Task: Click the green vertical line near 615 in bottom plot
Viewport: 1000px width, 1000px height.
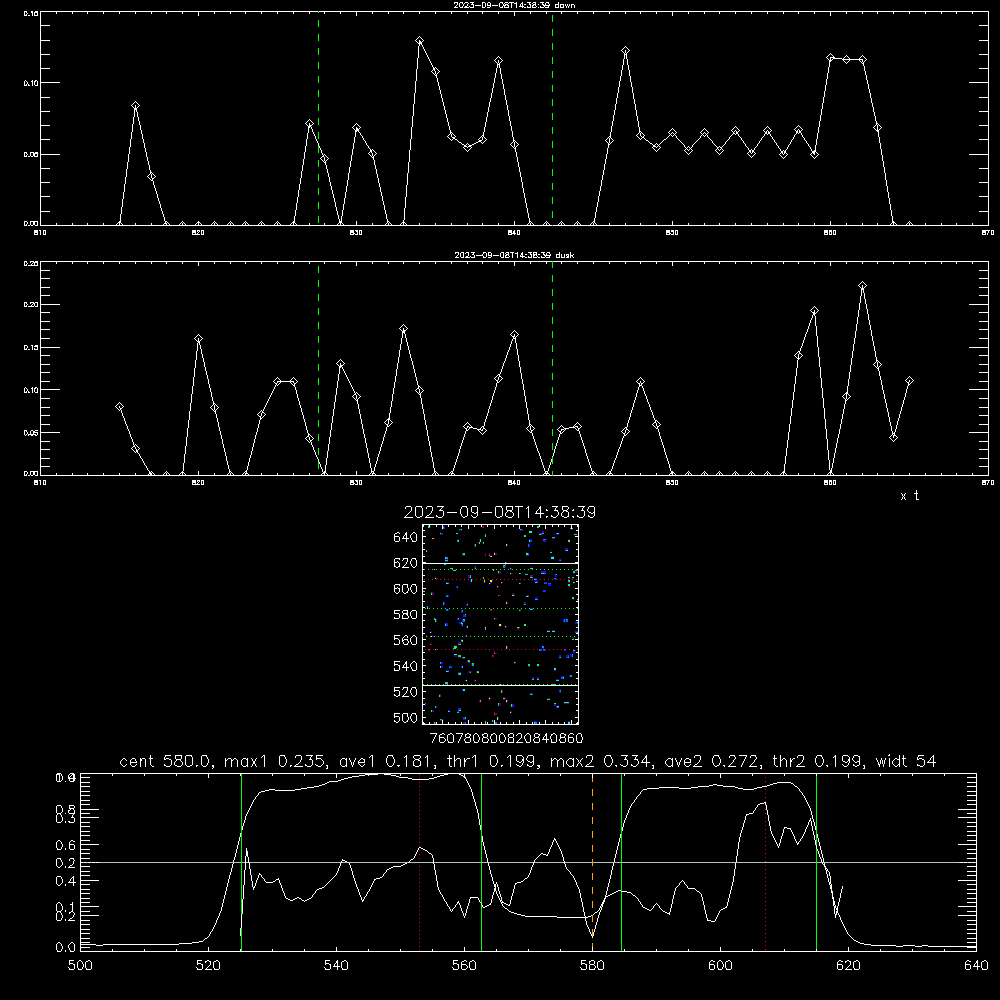Action: (816, 861)
